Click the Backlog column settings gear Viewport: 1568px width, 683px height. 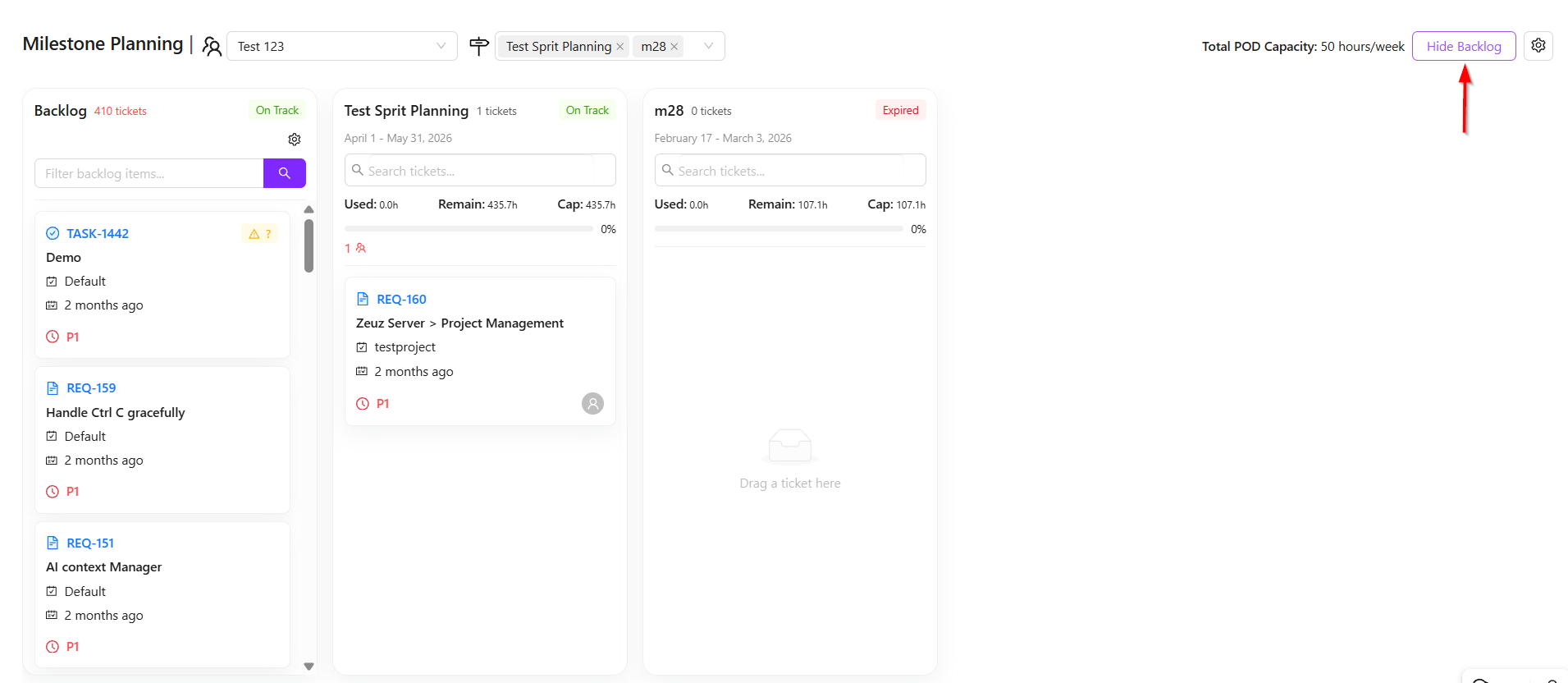[295, 140]
